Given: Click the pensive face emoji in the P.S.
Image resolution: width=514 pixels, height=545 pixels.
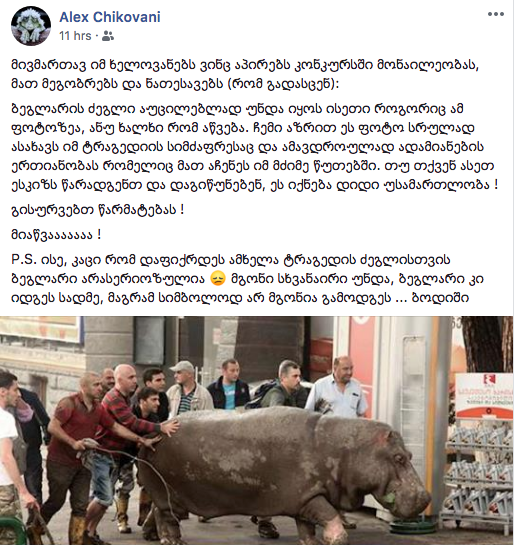Looking at the screenshot, I should coord(218,279).
